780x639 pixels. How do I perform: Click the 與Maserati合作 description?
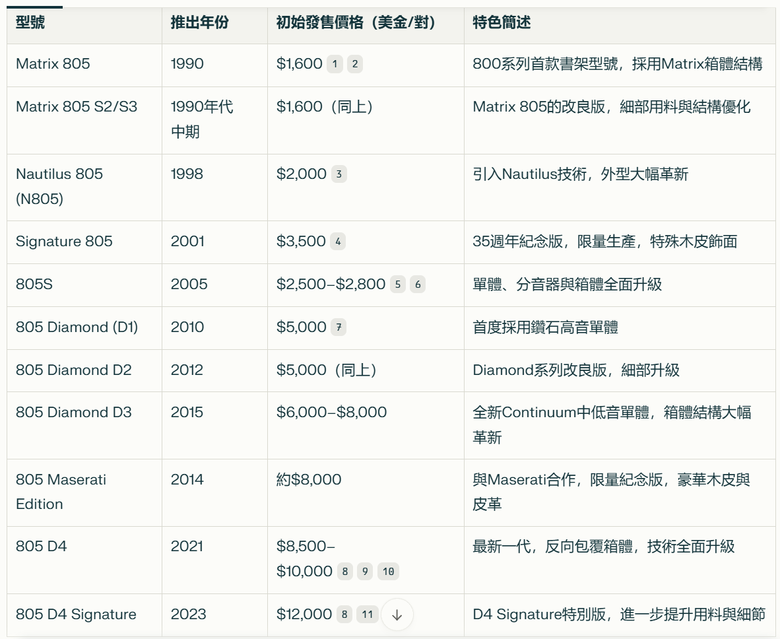(x=611, y=492)
